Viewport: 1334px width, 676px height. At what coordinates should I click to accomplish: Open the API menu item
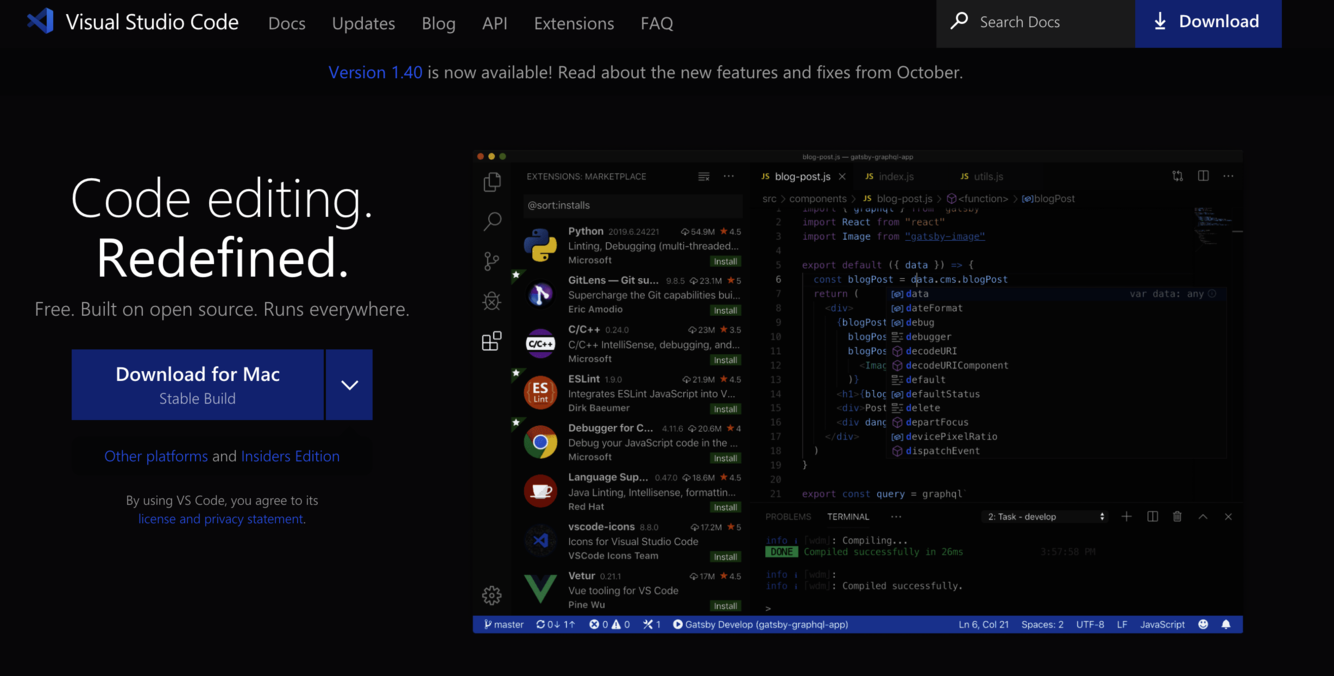(495, 23)
